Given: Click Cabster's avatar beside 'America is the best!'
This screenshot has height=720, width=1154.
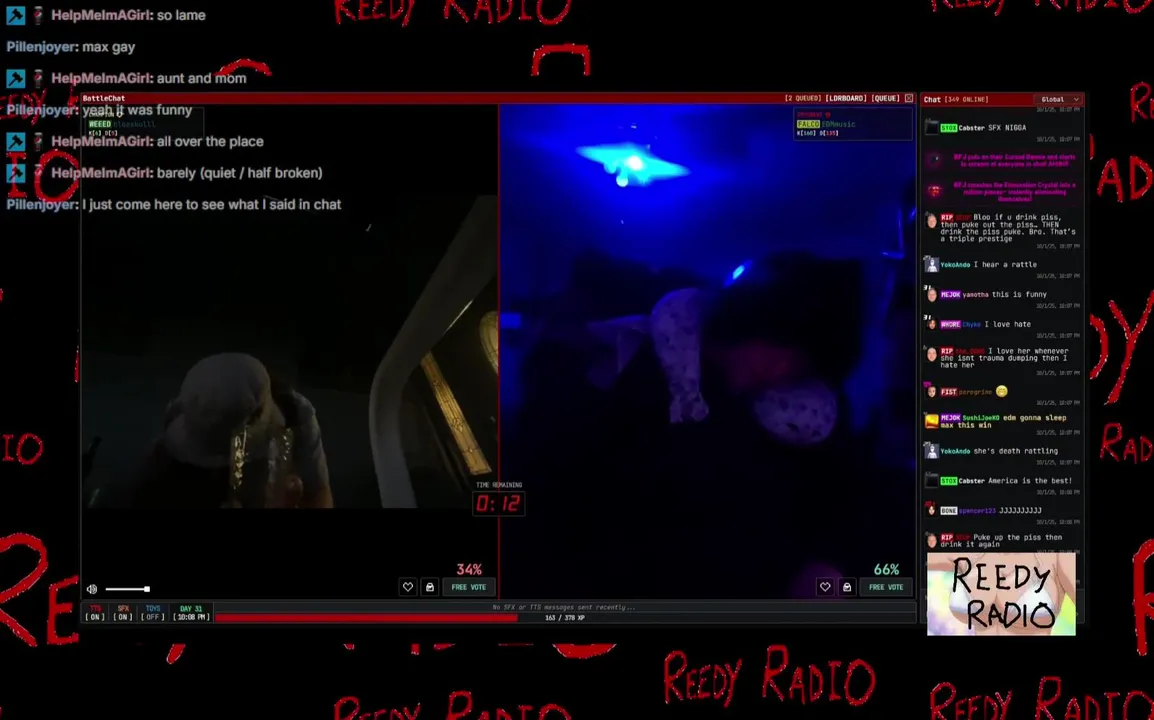Looking at the screenshot, I should click(x=932, y=481).
